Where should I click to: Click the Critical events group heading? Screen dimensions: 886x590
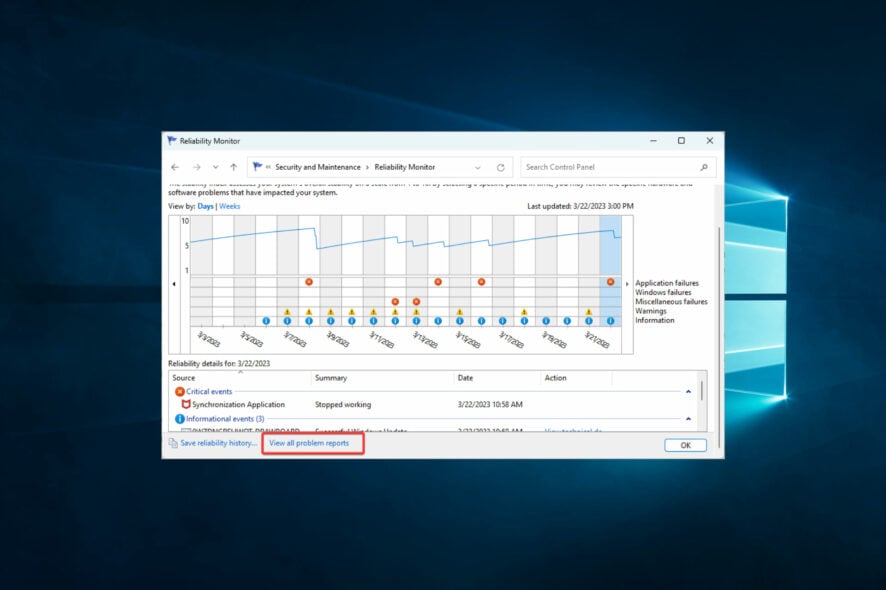click(209, 392)
